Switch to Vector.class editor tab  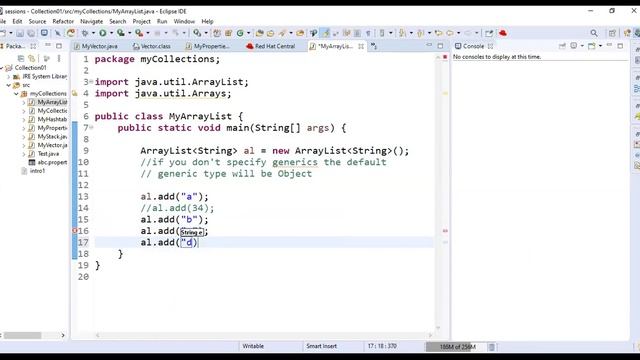(x=152, y=46)
